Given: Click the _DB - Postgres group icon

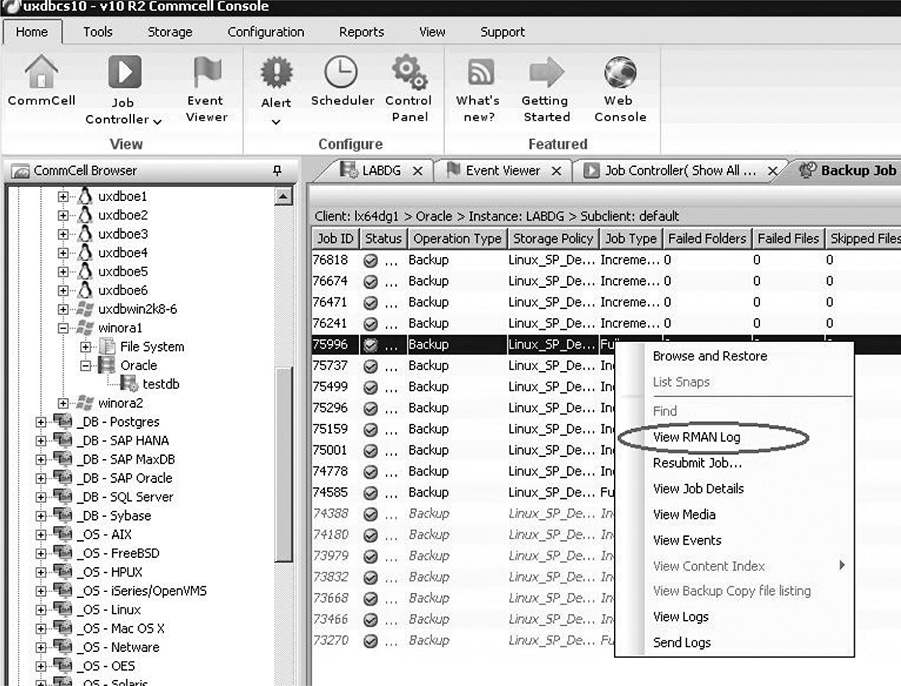Looking at the screenshot, I should pos(63,422).
